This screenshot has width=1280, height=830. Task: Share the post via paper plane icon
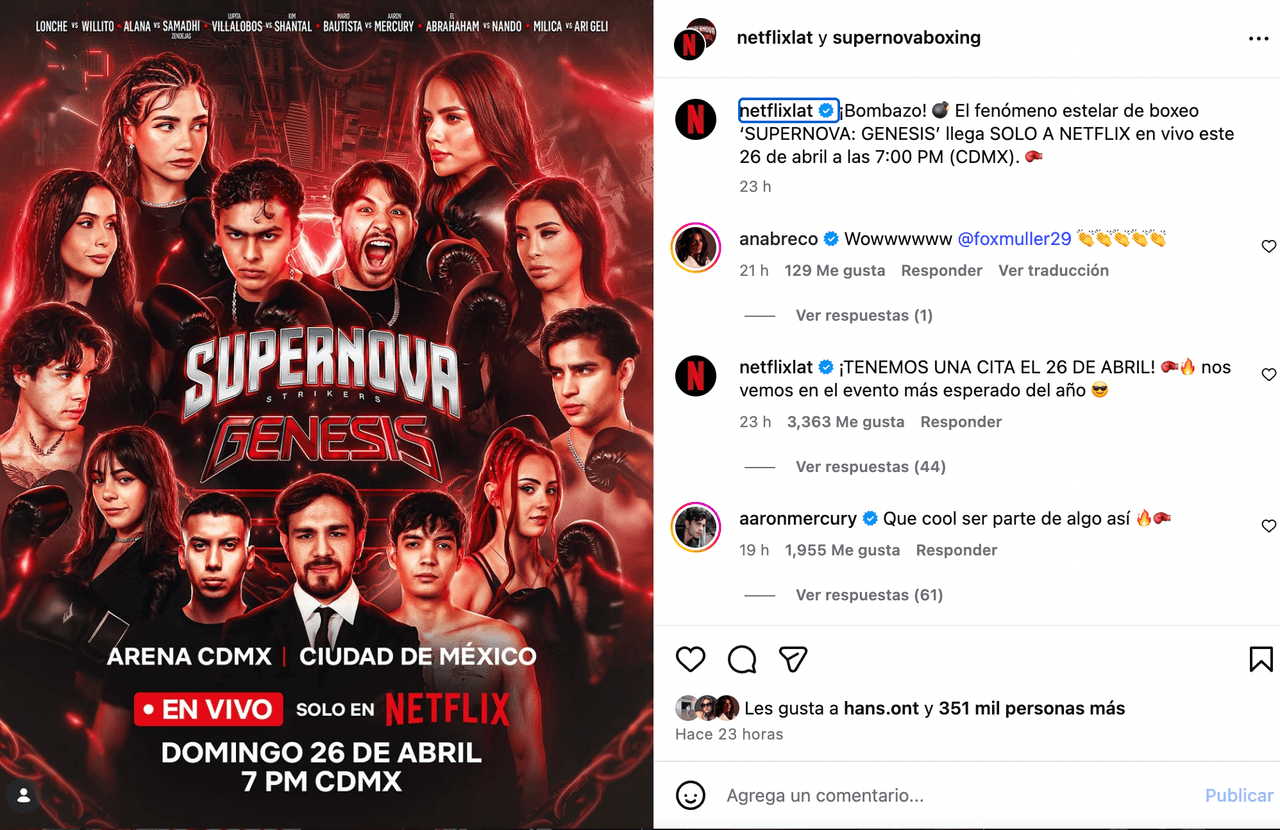coord(793,659)
